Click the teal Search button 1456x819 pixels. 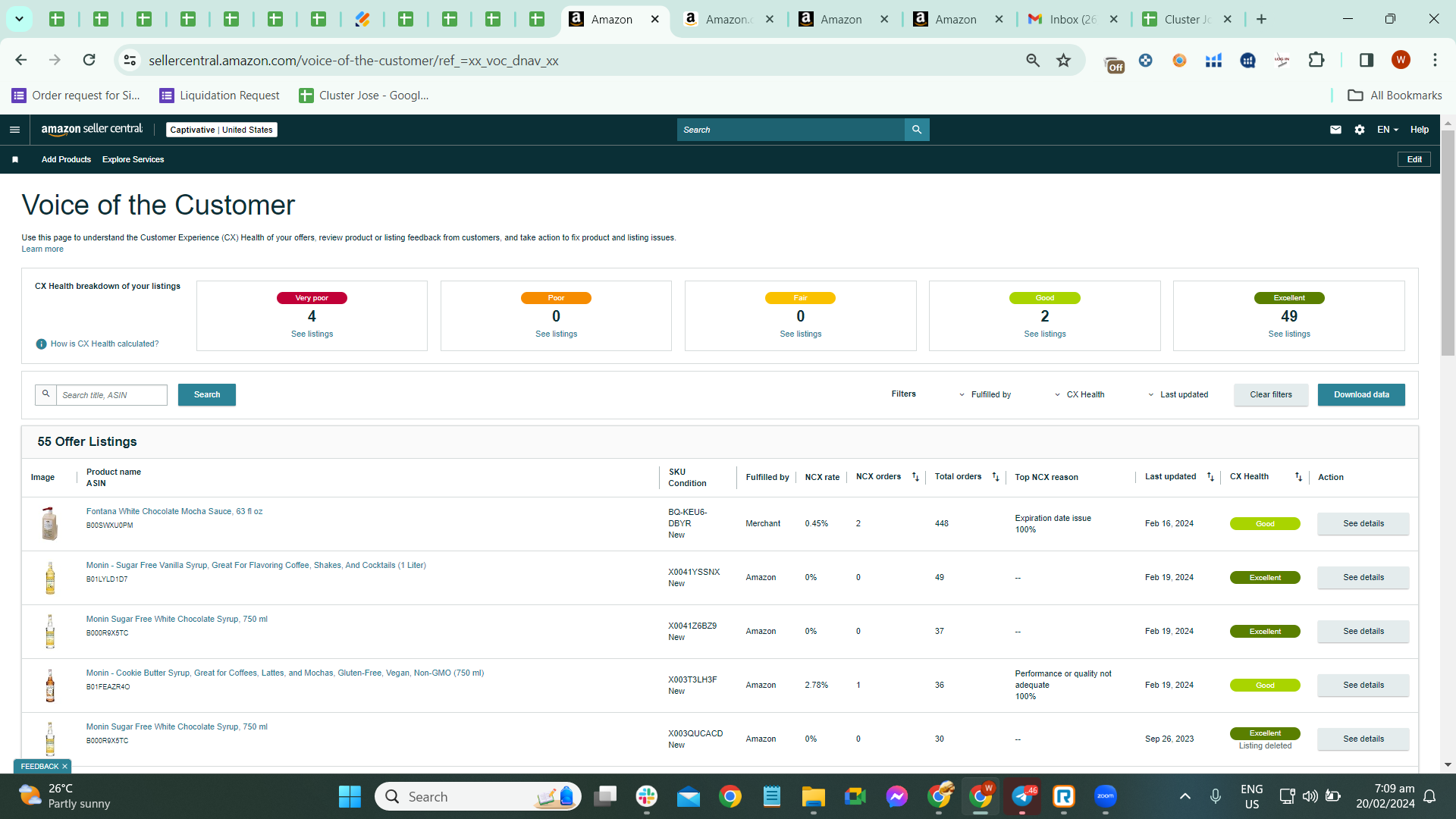[x=207, y=394]
